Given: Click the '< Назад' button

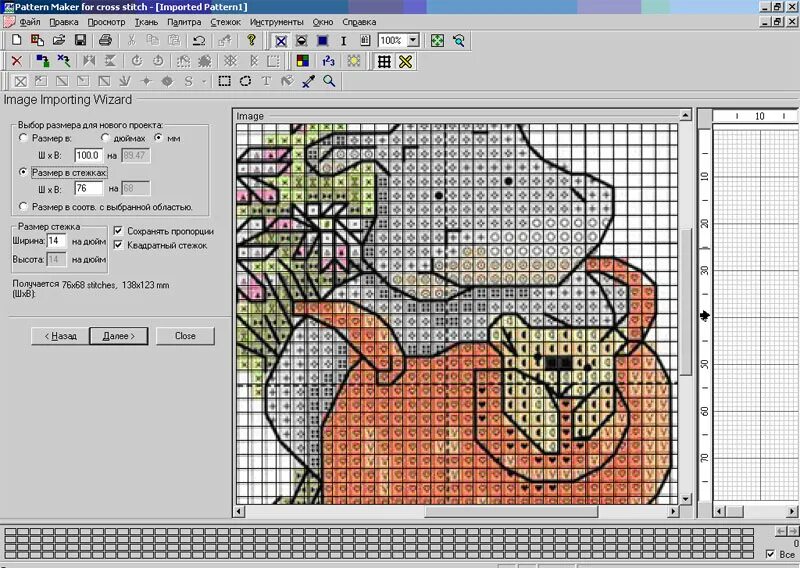Looking at the screenshot, I should (x=60, y=336).
